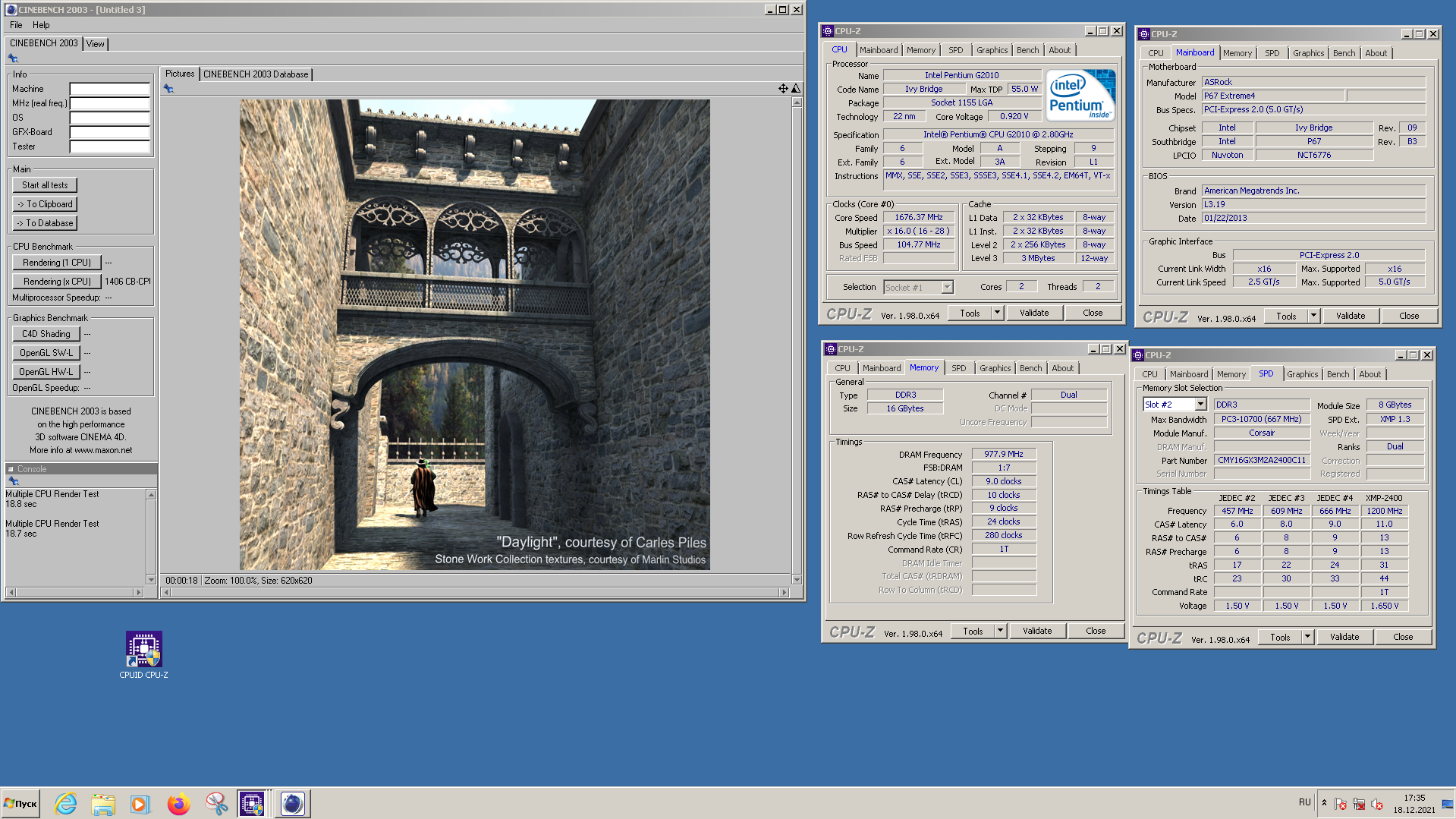This screenshot has width=1456, height=819.
Task: Run Rendering (1 CPU) benchmark
Action: [57, 263]
